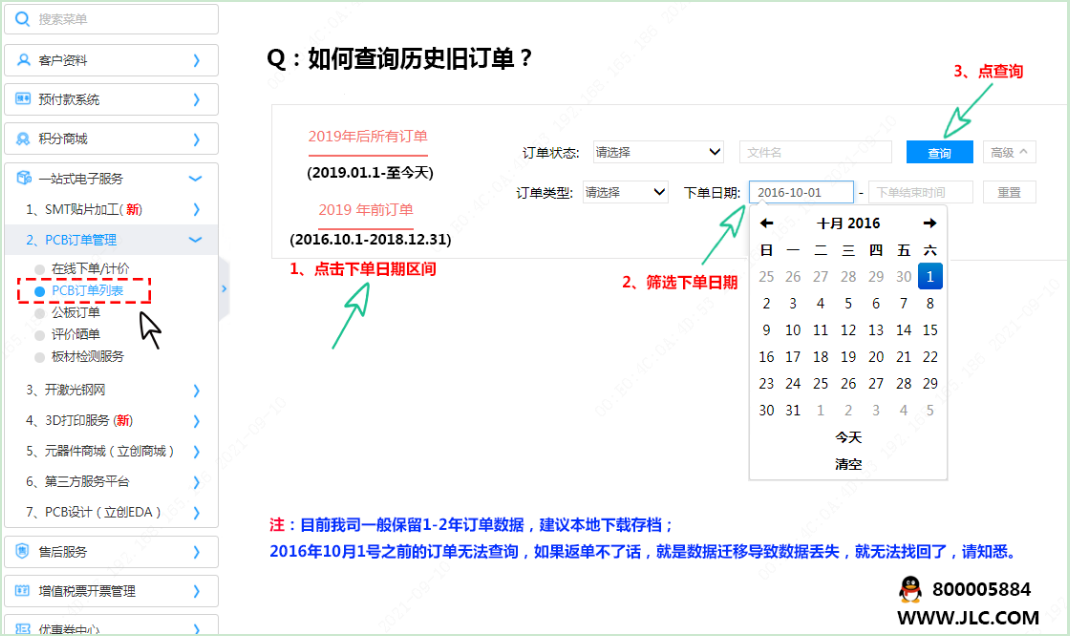Click the blue 查询 button
The width and height of the screenshot is (1070, 636).
coord(939,153)
